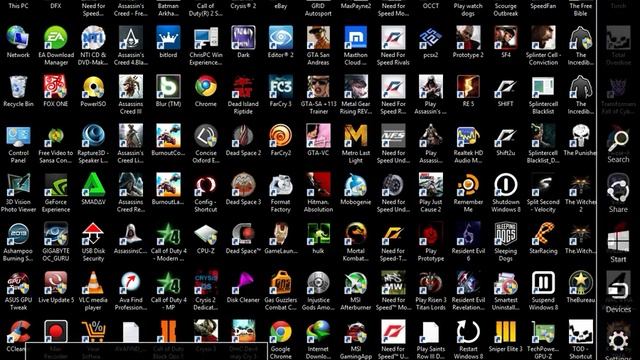Screen dimensions: 640x360
Task: Select Gas Guzzlers Combat Carnage icon
Action: (x=281, y=282)
